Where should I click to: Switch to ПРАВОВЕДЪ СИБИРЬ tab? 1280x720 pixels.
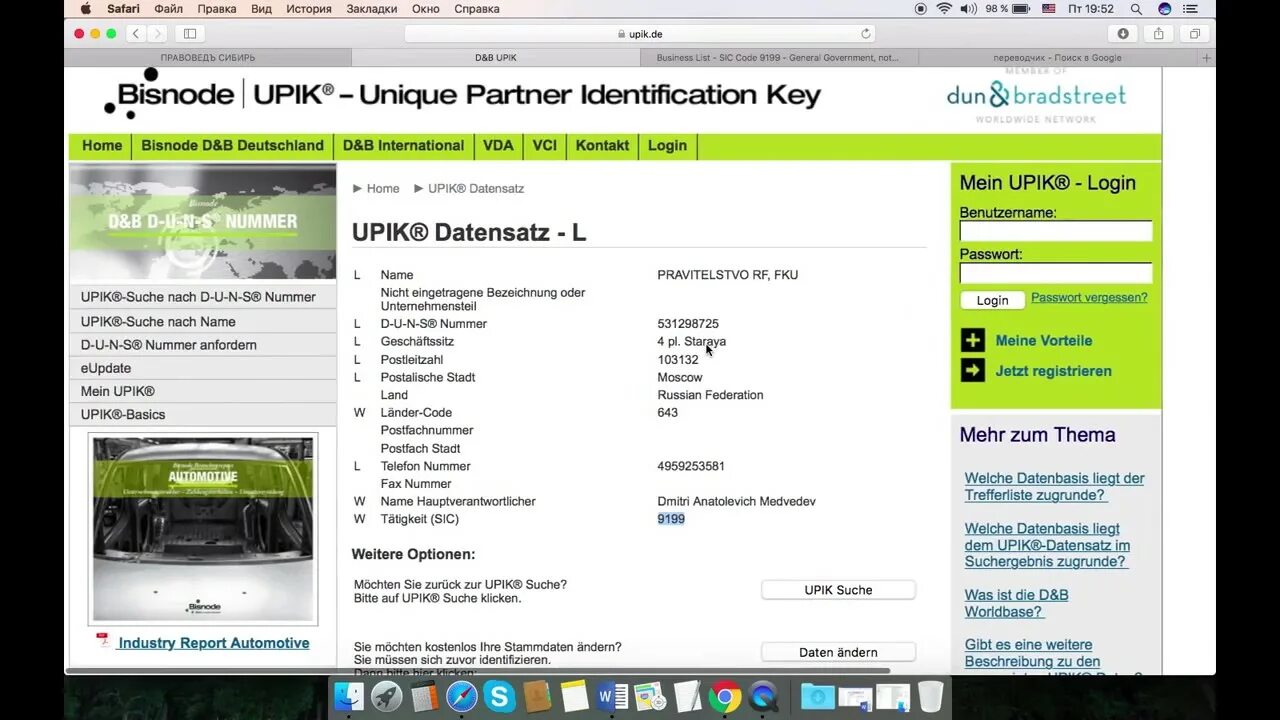(208, 58)
